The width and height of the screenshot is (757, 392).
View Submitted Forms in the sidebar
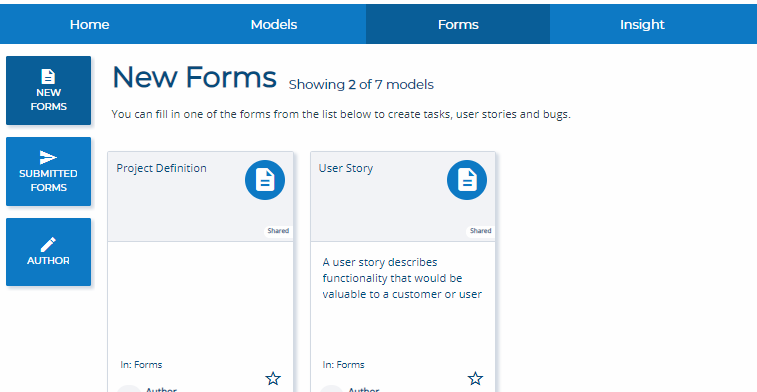tap(48, 171)
